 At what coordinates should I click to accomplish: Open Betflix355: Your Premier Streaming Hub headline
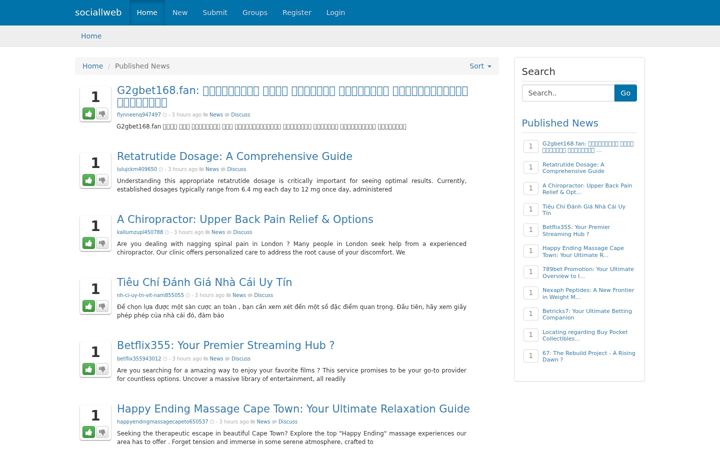(x=225, y=345)
